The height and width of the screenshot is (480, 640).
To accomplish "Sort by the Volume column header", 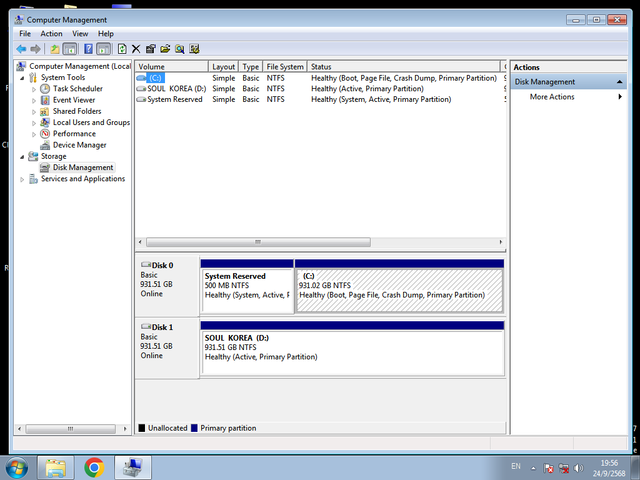I will point(171,67).
